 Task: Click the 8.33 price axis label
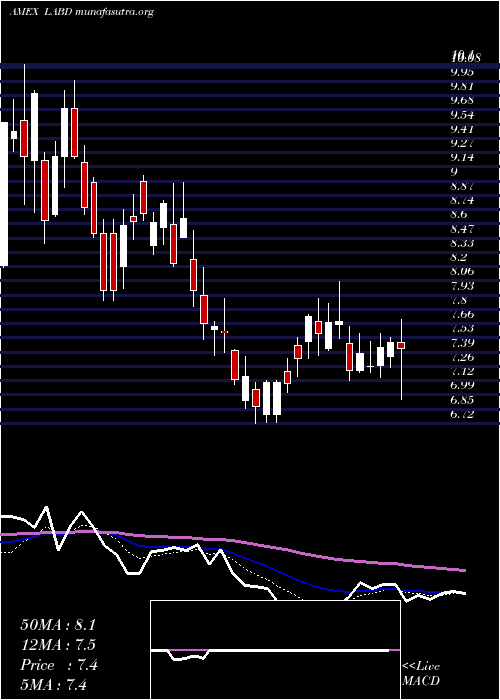[462, 243]
